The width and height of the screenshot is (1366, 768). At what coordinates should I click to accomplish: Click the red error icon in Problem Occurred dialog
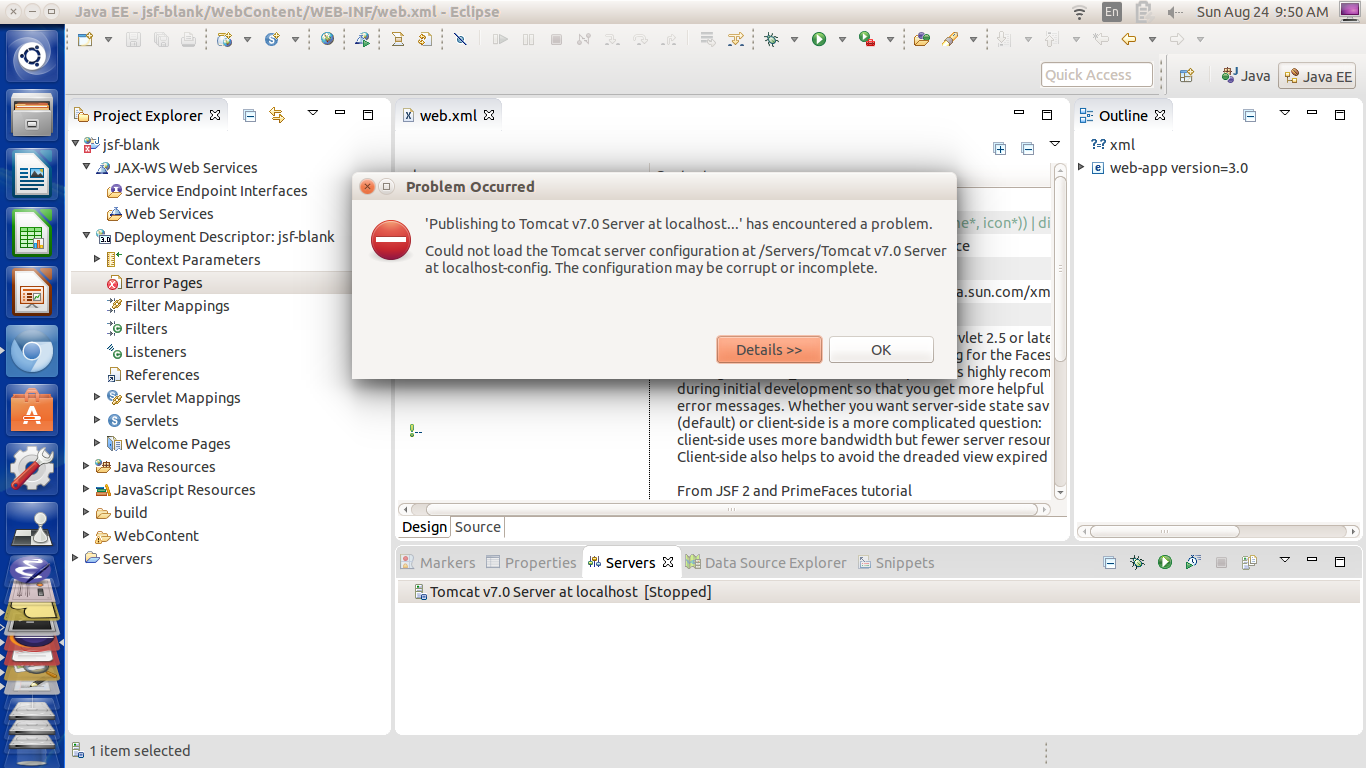pyautogui.click(x=390, y=240)
